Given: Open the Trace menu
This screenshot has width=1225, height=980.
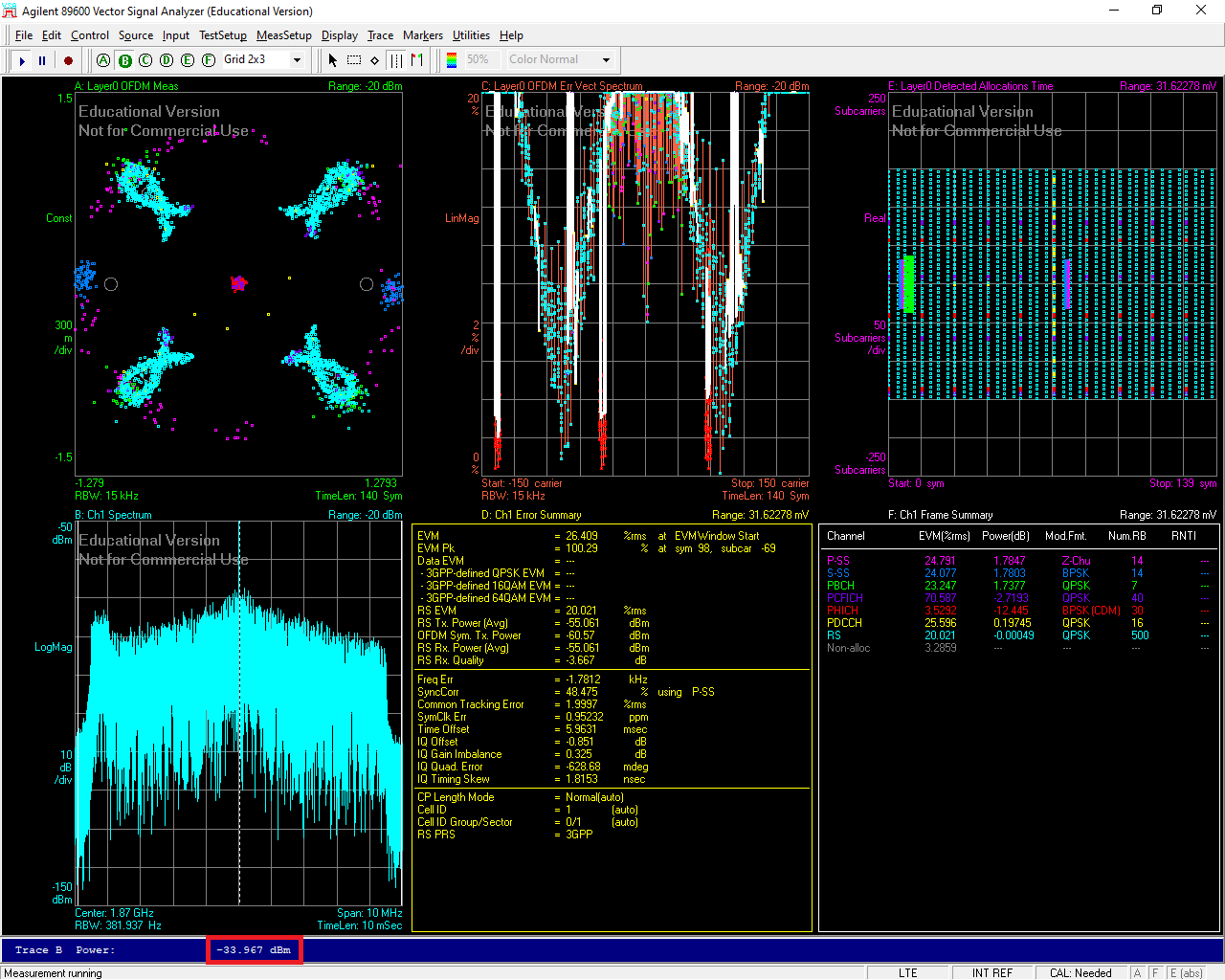Looking at the screenshot, I should tap(381, 35).
